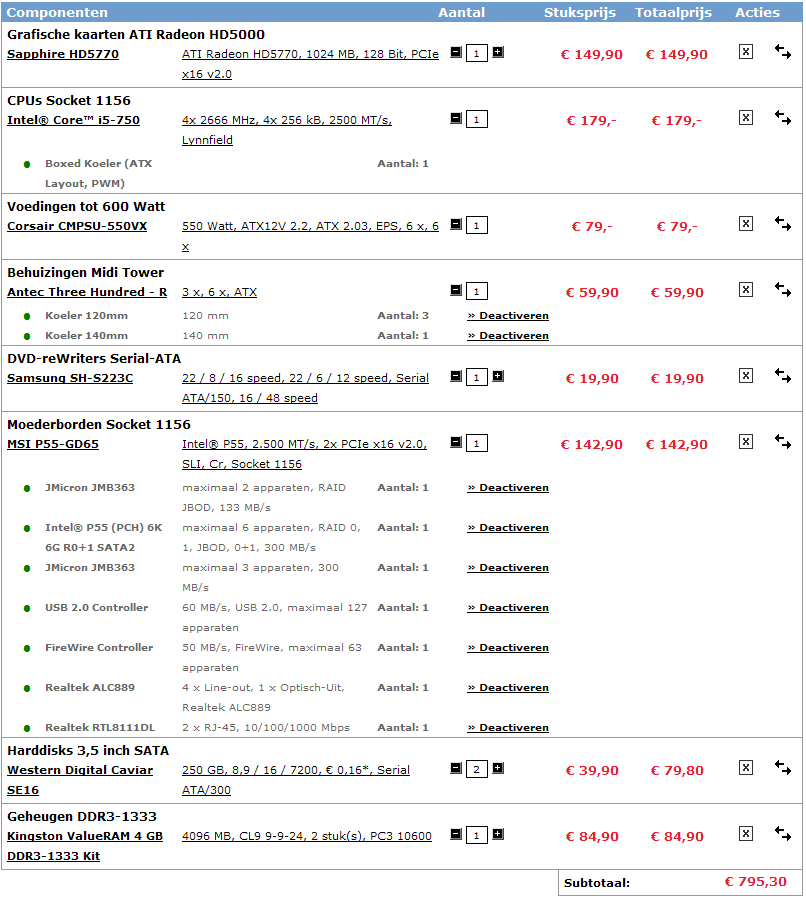Decrease quantity of Antec Three Hundred

coord(456,290)
